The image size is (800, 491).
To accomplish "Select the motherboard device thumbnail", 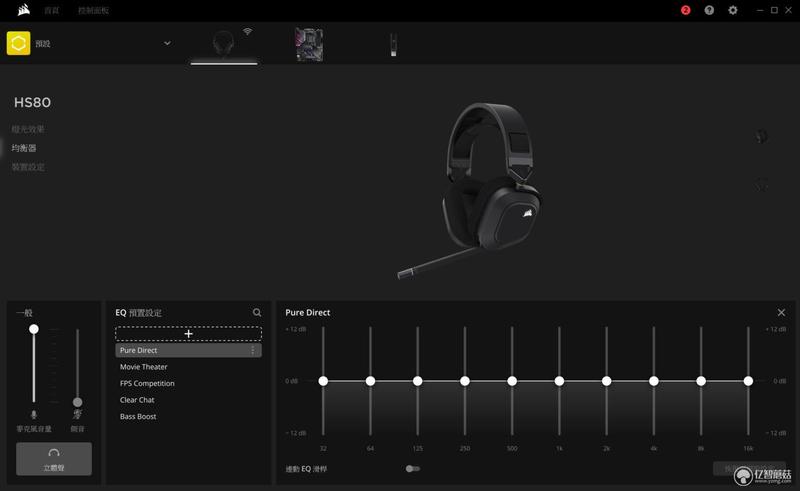I will click(x=309, y=44).
